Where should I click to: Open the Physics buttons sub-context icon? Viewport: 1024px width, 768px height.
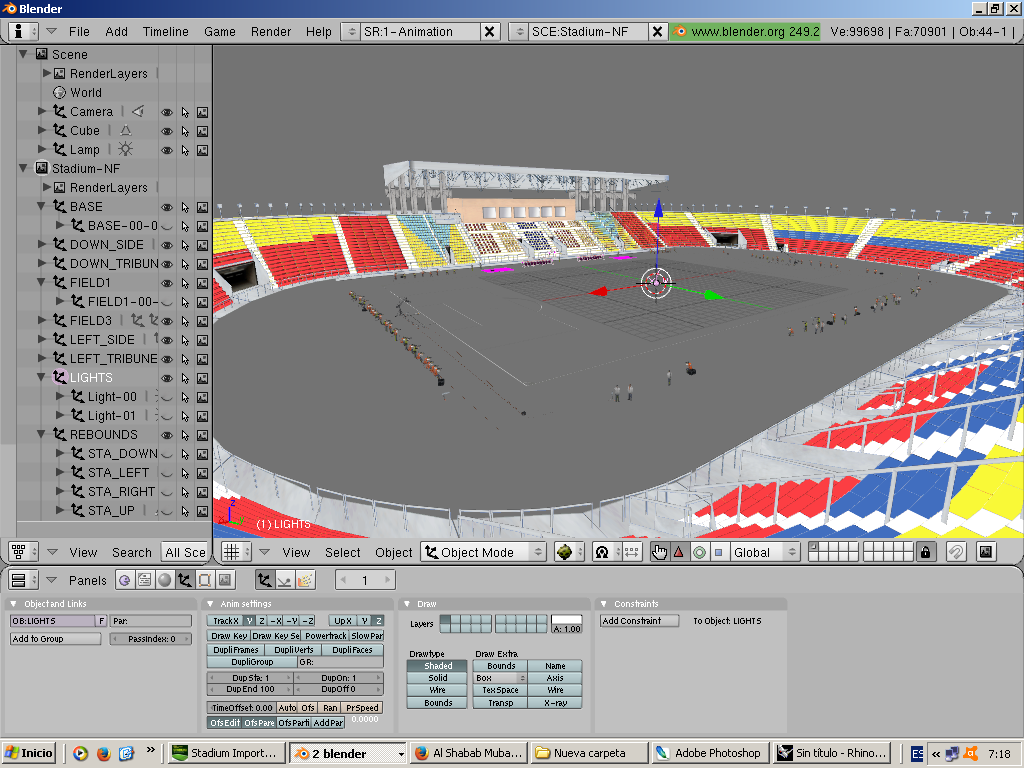pyautogui.click(x=284, y=580)
